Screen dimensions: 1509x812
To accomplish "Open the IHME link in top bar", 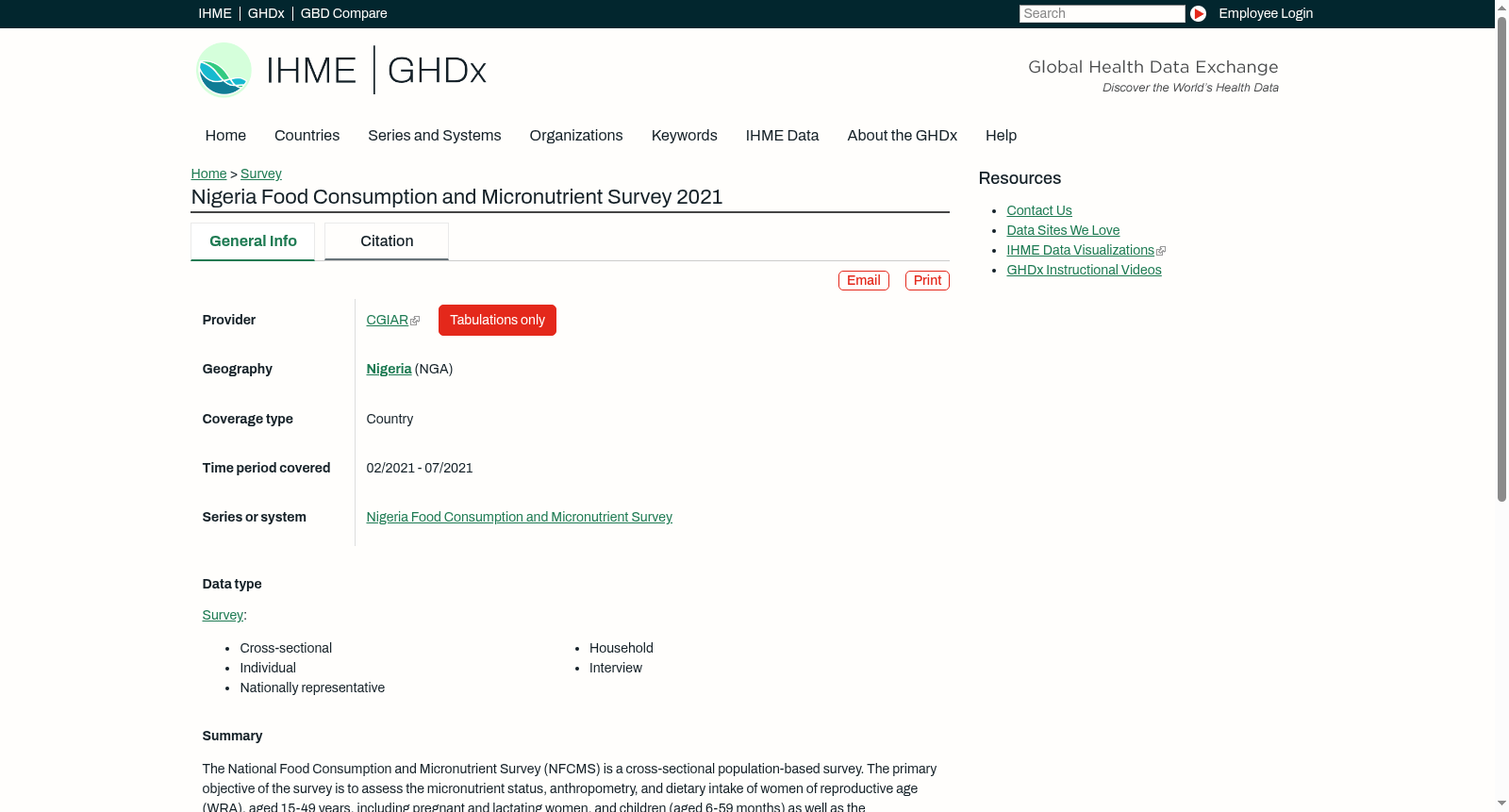I will pyautogui.click(x=215, y=13).
